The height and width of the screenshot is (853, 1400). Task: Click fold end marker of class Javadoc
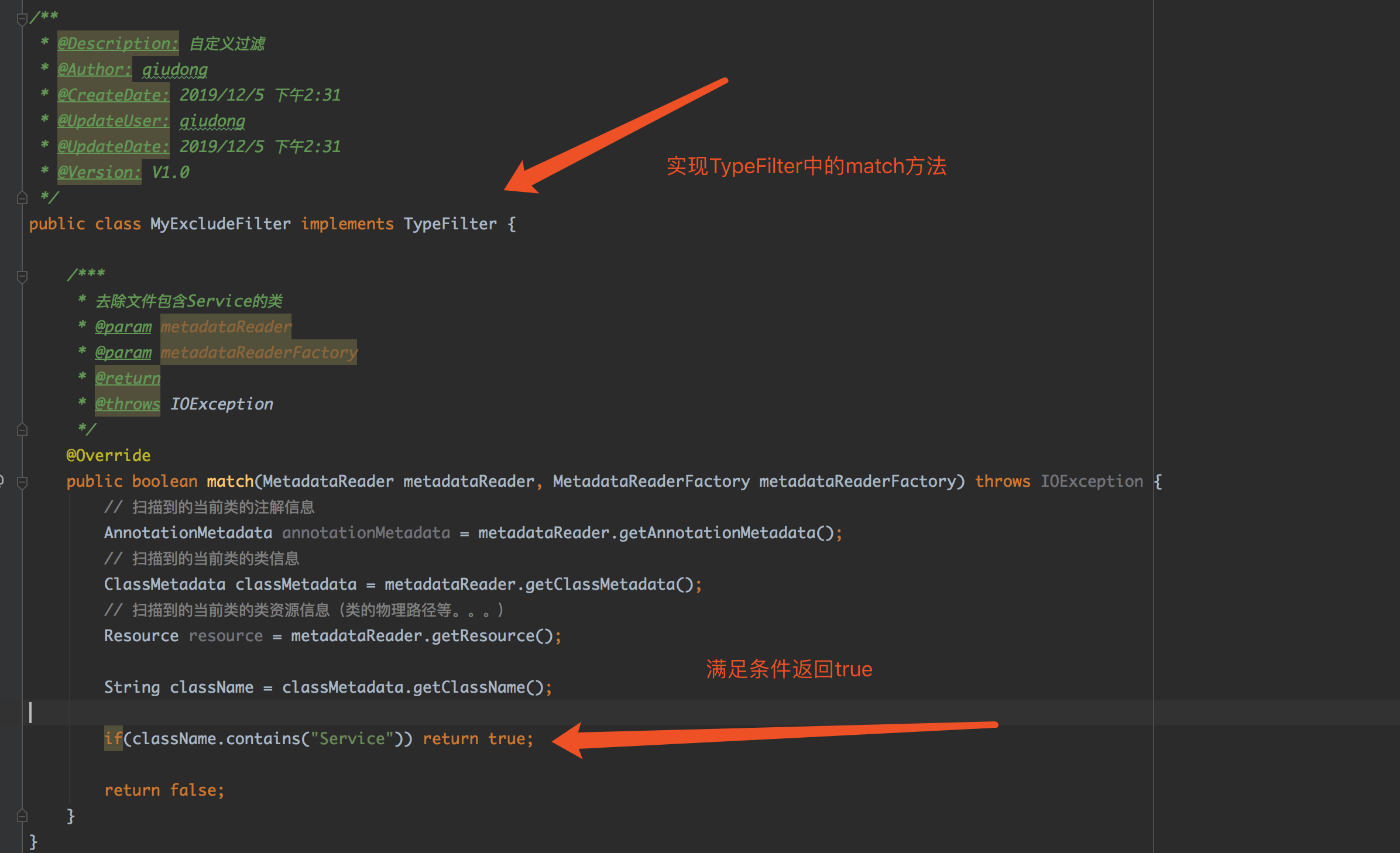[22, 198]
